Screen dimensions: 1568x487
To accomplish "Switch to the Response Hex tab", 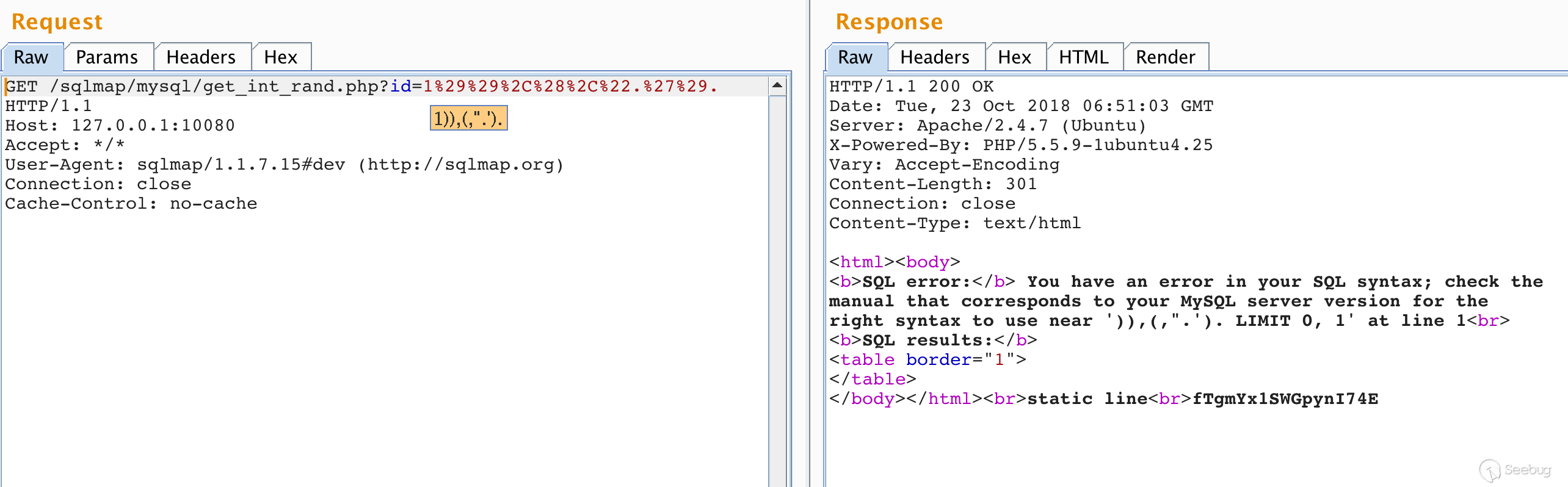I will point(1015,57).
